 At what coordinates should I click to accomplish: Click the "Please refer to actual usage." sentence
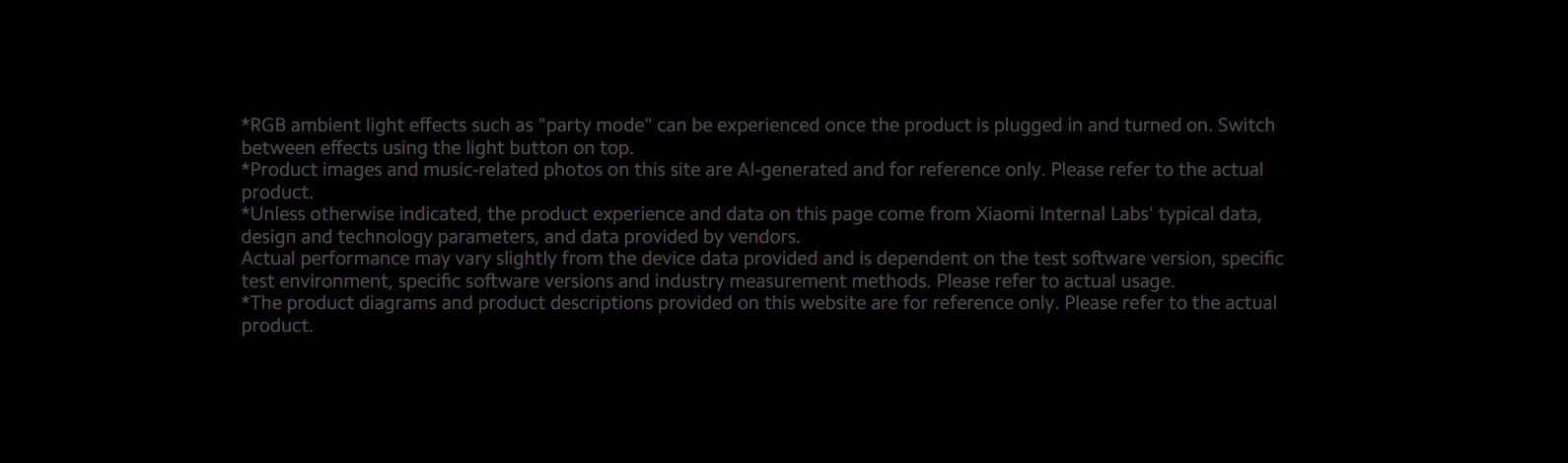coord(1055,281)
